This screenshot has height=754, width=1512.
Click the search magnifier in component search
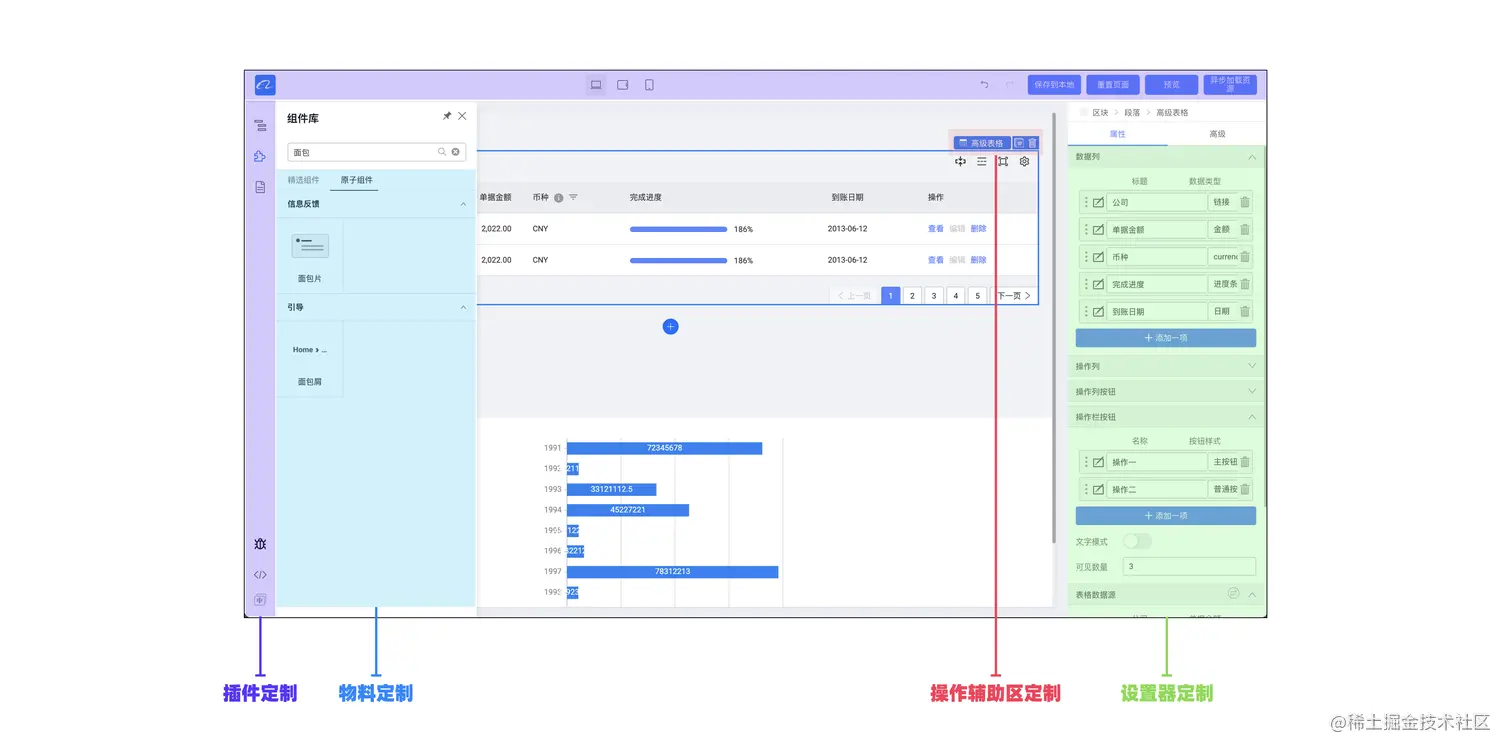pyautogui.click(x=442, y=152)
